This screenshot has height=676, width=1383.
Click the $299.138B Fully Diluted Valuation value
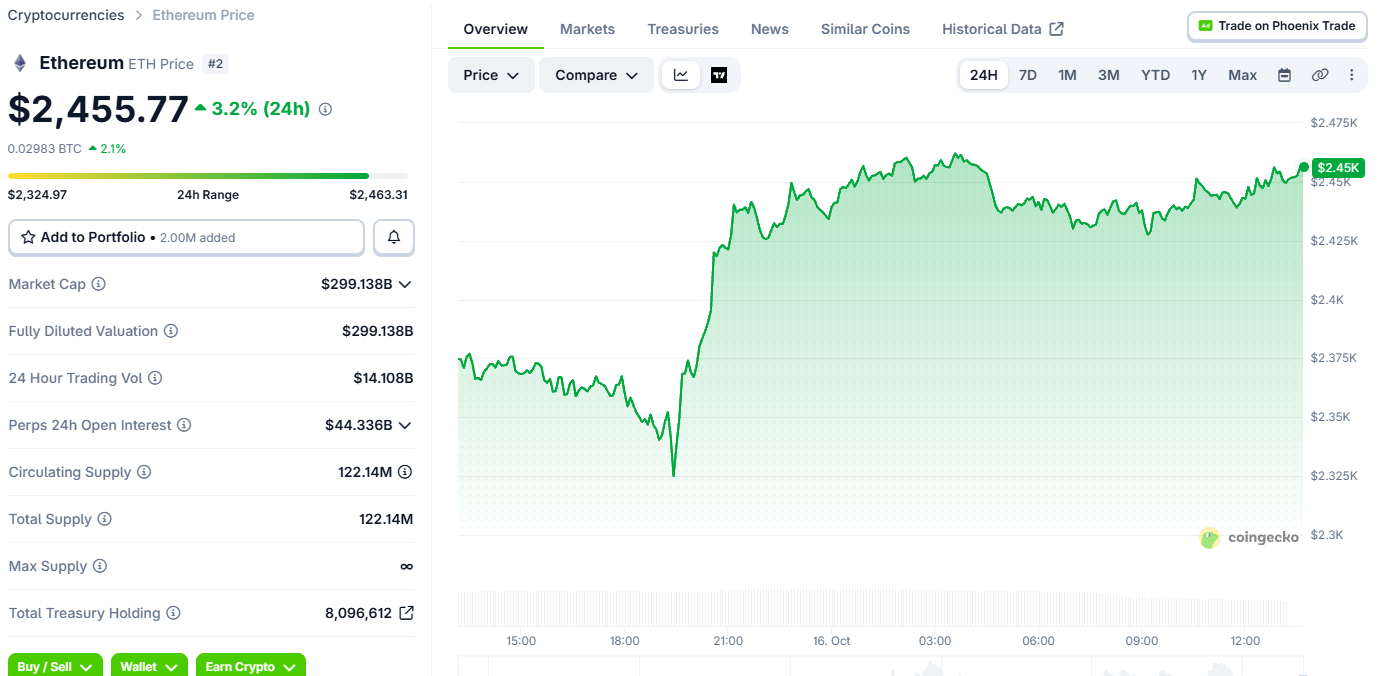pyautogui.click(x=377, y=331)
